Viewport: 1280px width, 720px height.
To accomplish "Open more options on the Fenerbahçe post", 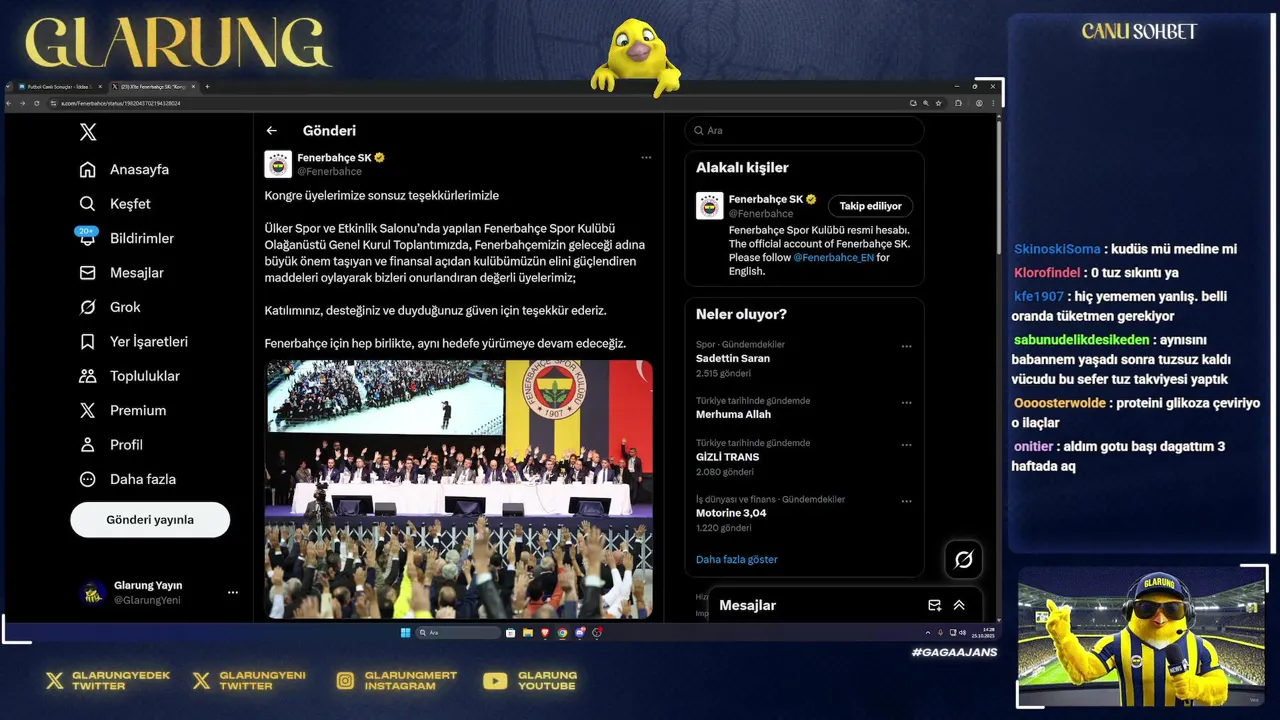I will point(646,157).
